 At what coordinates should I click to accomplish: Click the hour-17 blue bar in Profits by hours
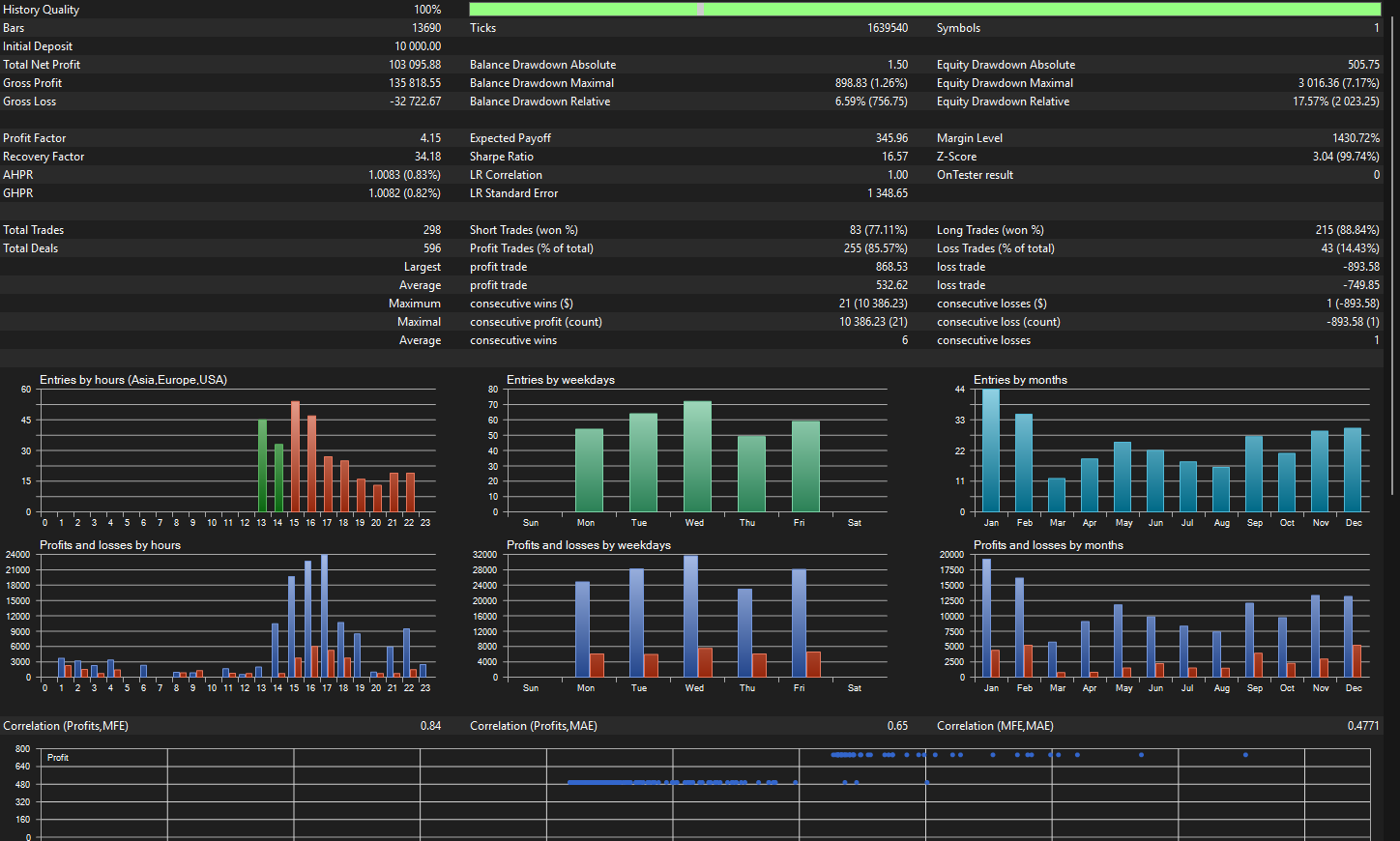(x=324, y=616)
